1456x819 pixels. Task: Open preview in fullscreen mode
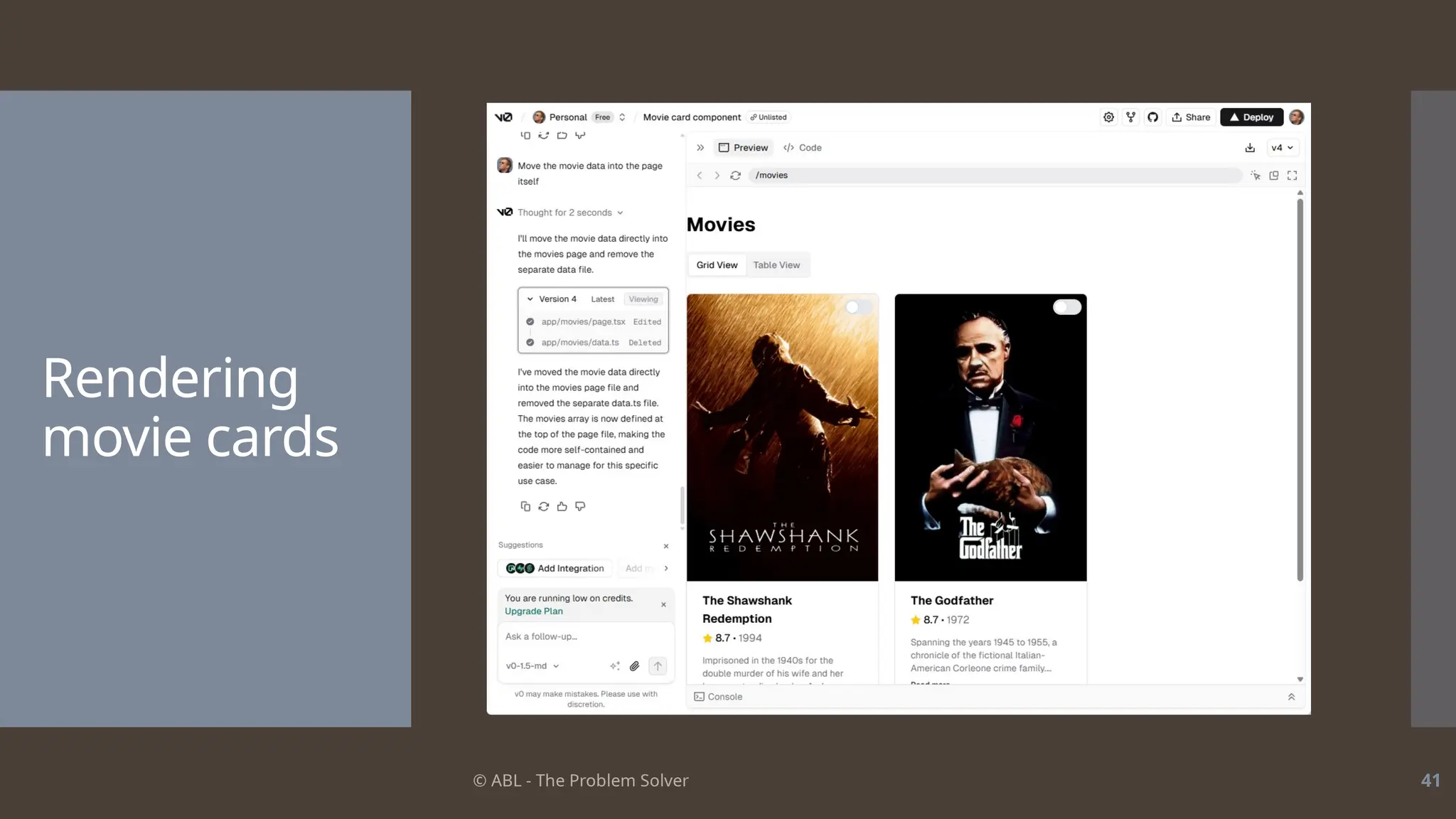[x=1292, y=176]
